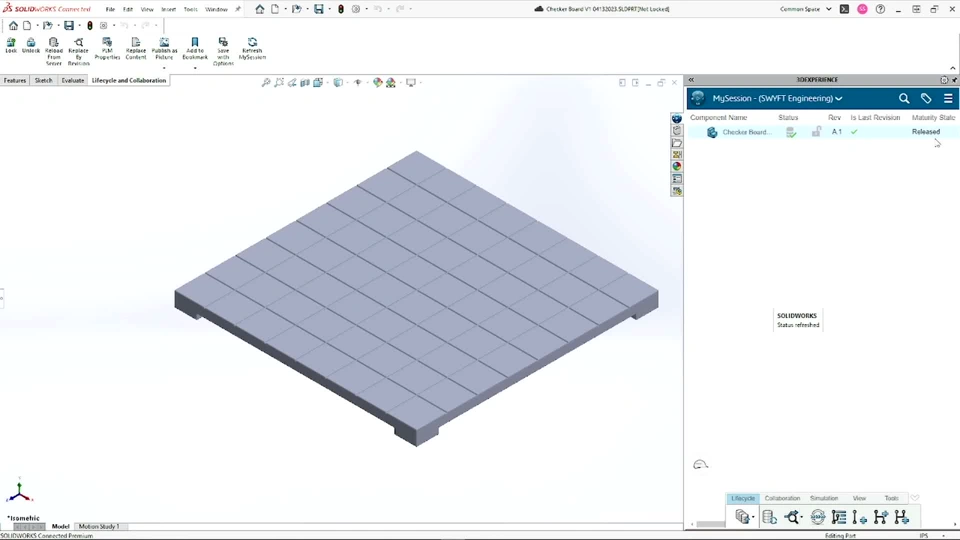Viewport: 960px width, 540px height.
Task: Open the File menu
Action: click(110, 9)
